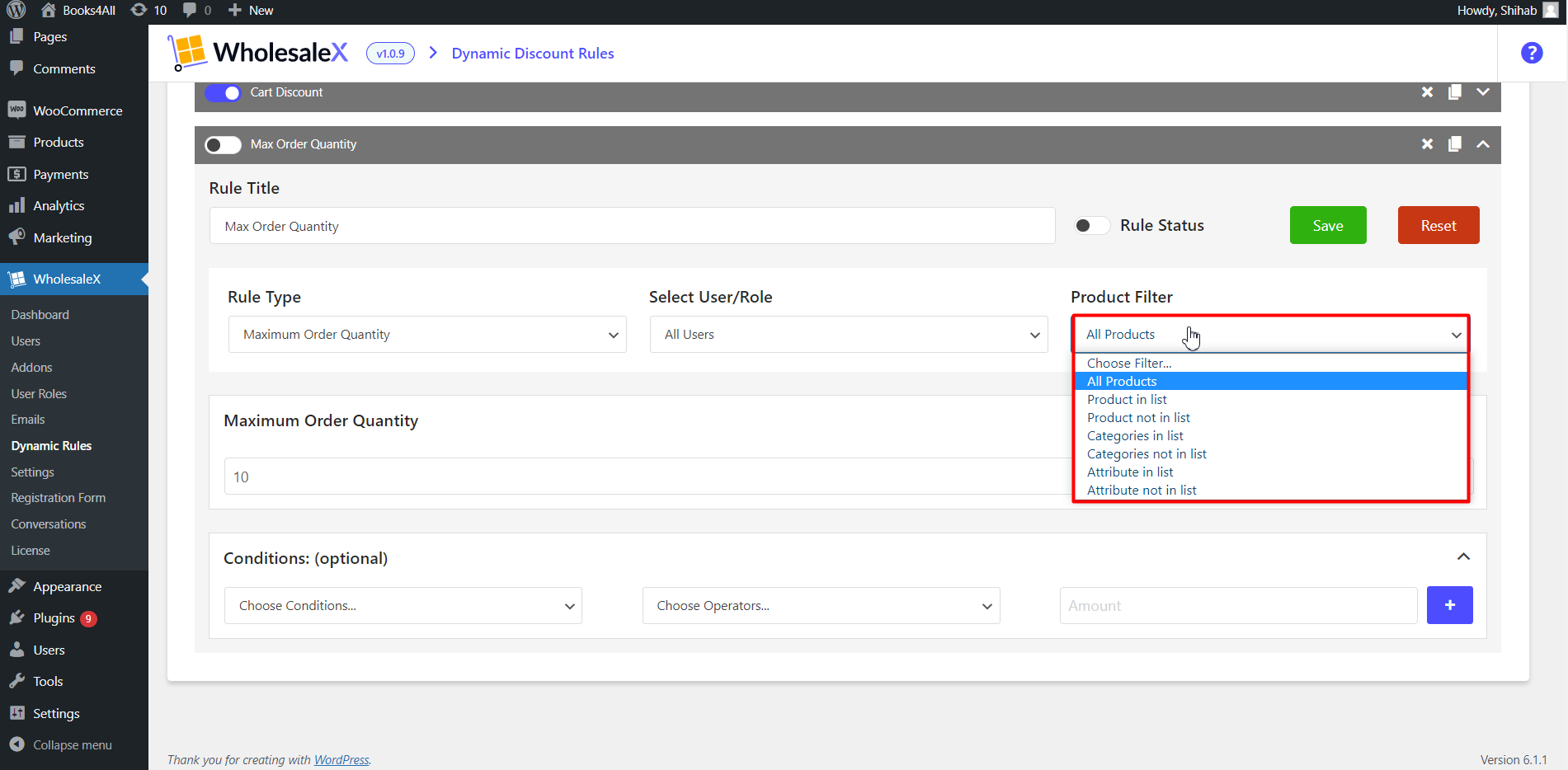
Task: Save the Max Order Quantity rule
Action: 1328,225
